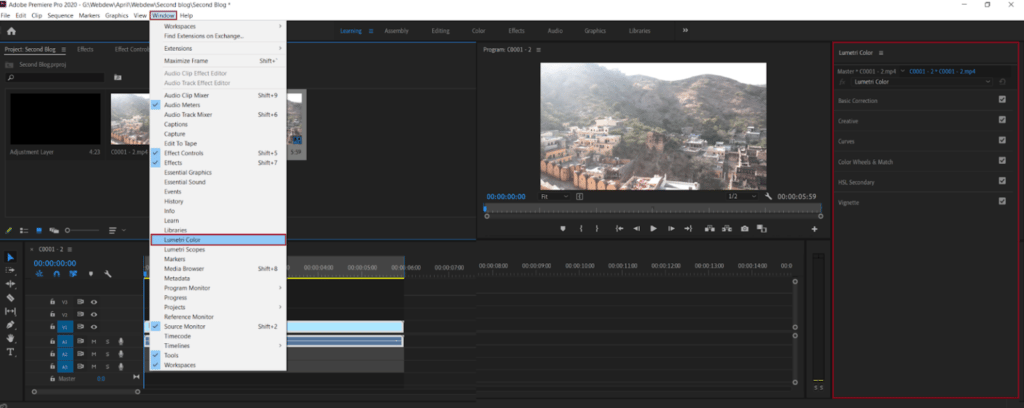Pick the Type tool

[11, 352]
